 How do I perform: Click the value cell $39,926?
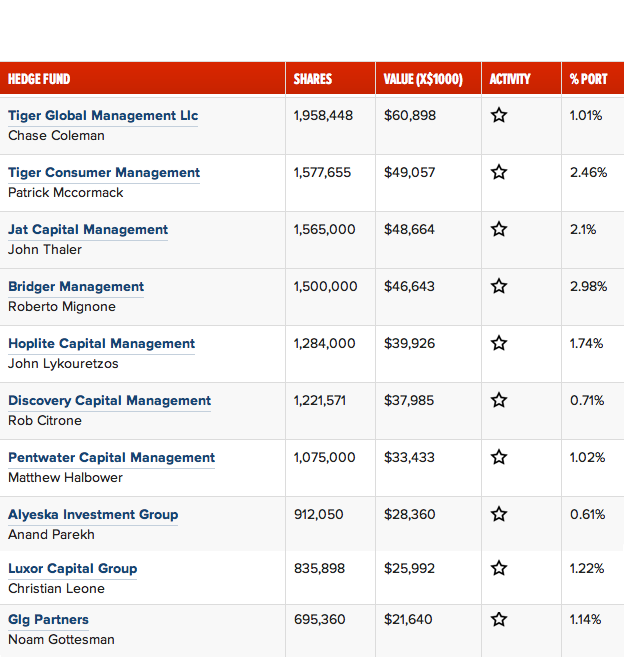[x=409, y=343]
